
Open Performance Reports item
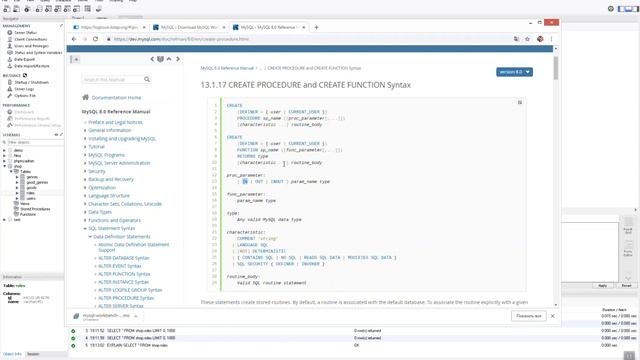click(32, 118)
